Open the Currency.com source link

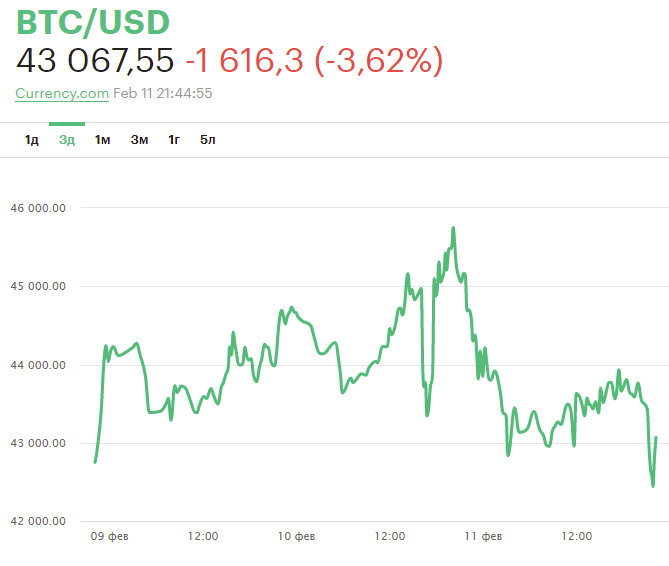(62, 93)
